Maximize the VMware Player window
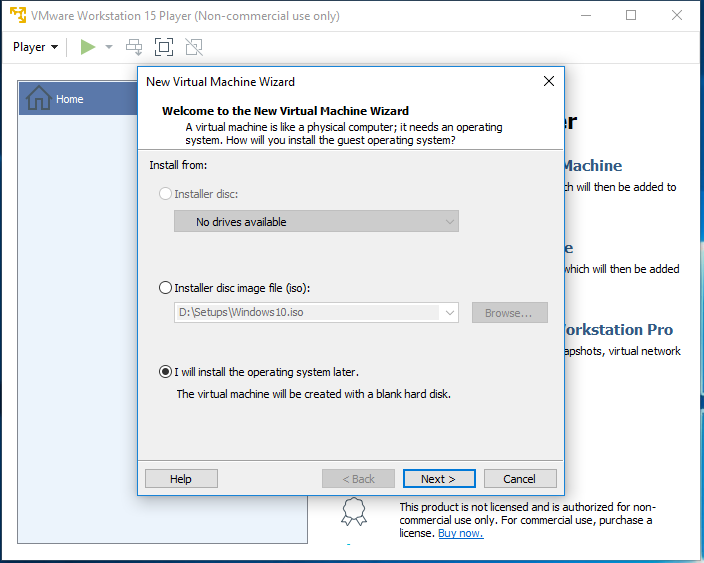The image size is (704, 563). coord(631,15)
